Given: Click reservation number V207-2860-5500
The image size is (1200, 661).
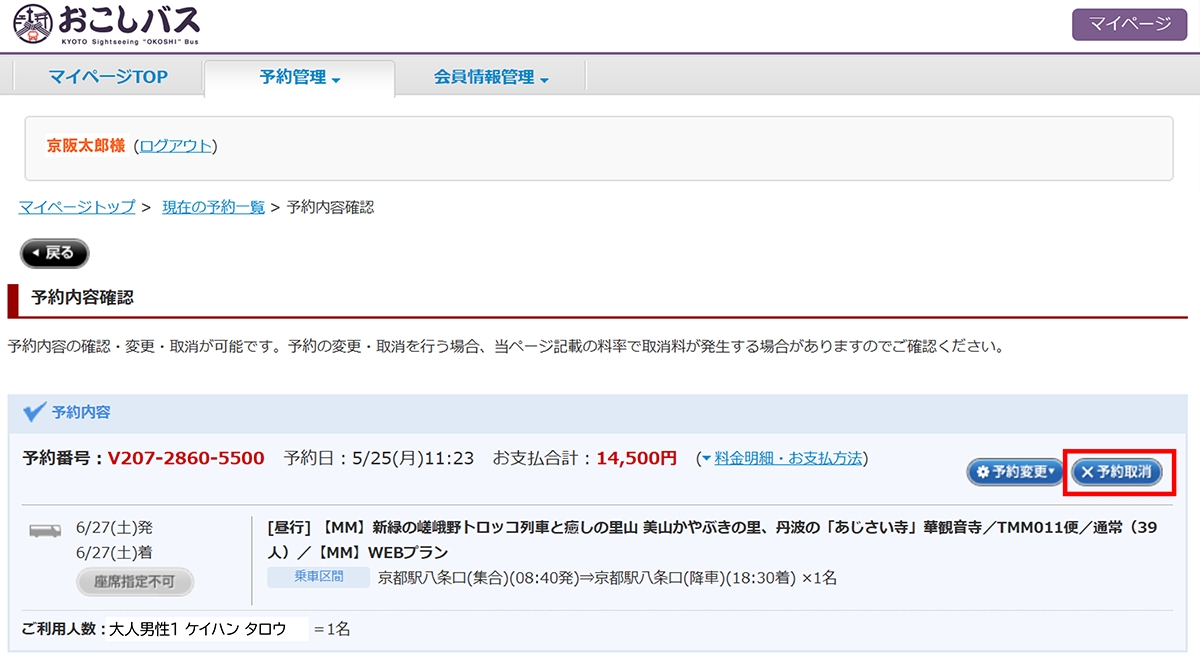Looking at the screenshot, I should (186, 458).
